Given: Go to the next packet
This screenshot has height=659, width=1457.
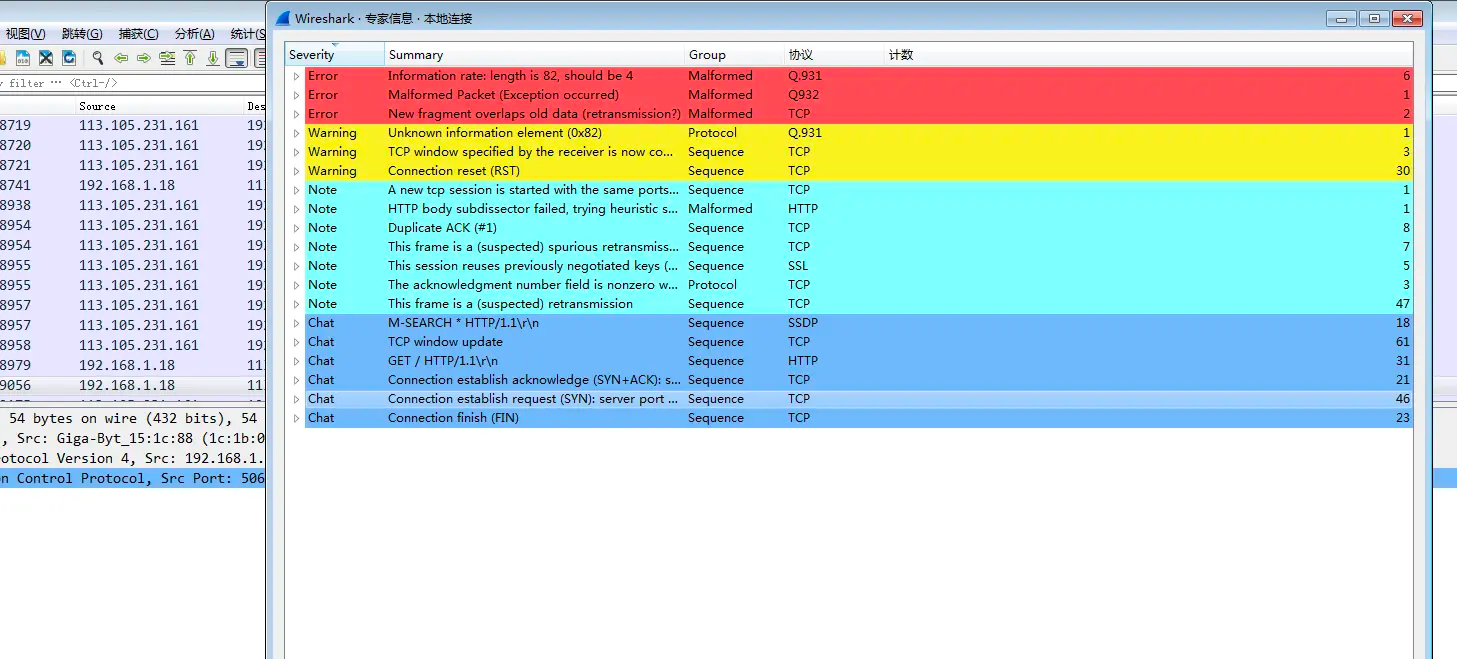Looking at the screenshot, I should [x=143, y=57].
